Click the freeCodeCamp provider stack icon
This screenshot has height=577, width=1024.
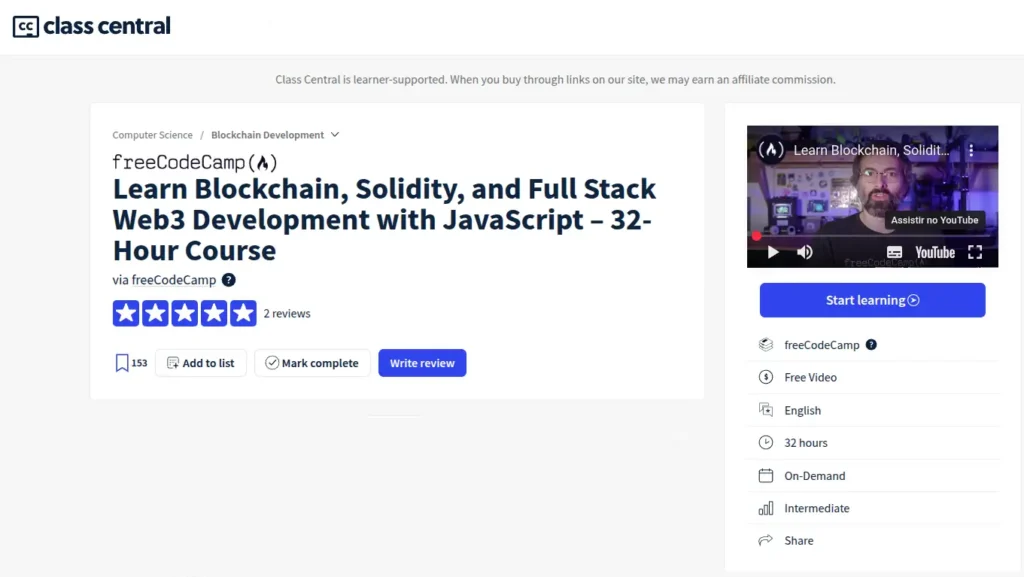click(x=765, y=344)
